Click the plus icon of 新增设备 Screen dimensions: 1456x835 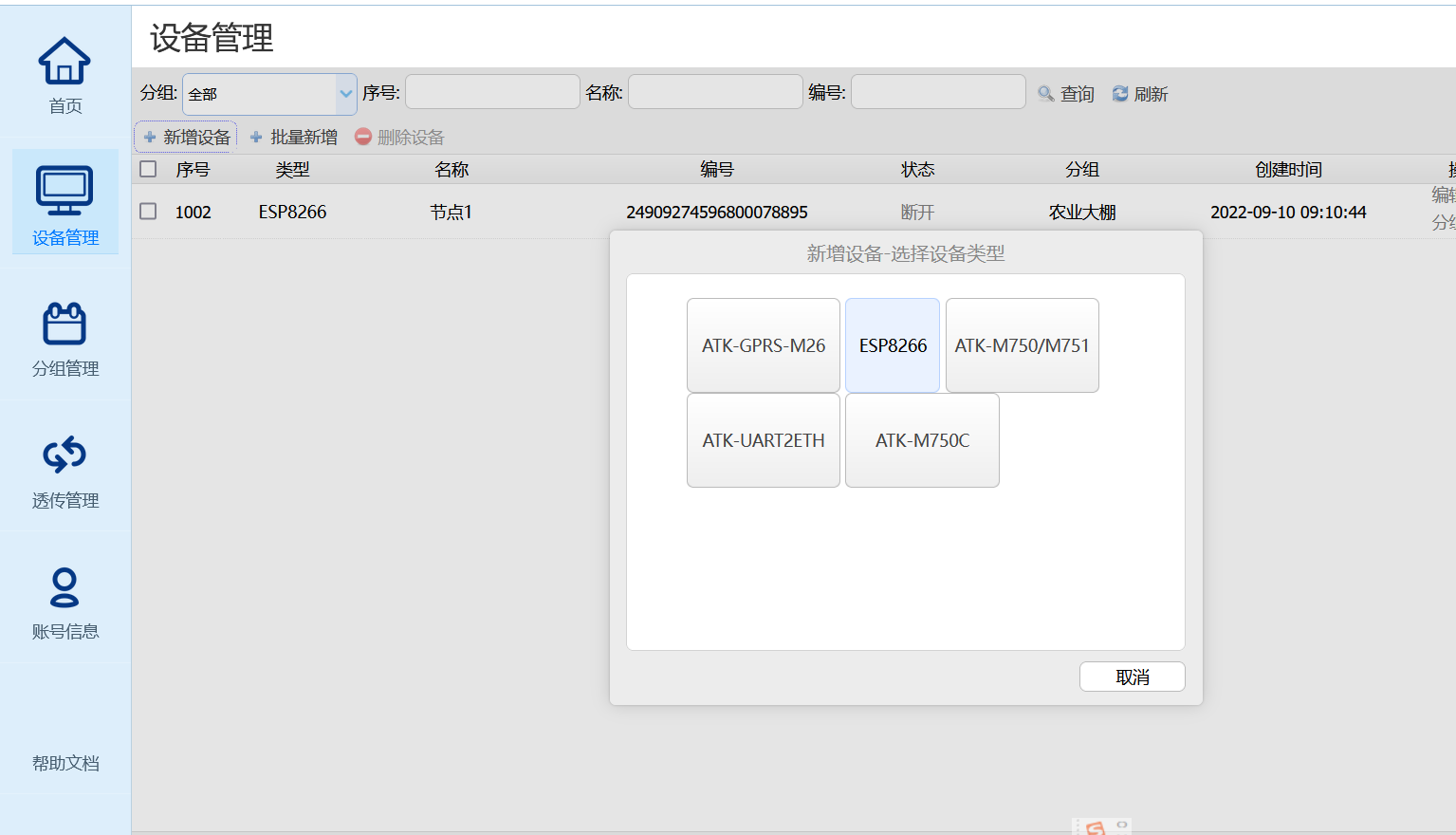150,138
